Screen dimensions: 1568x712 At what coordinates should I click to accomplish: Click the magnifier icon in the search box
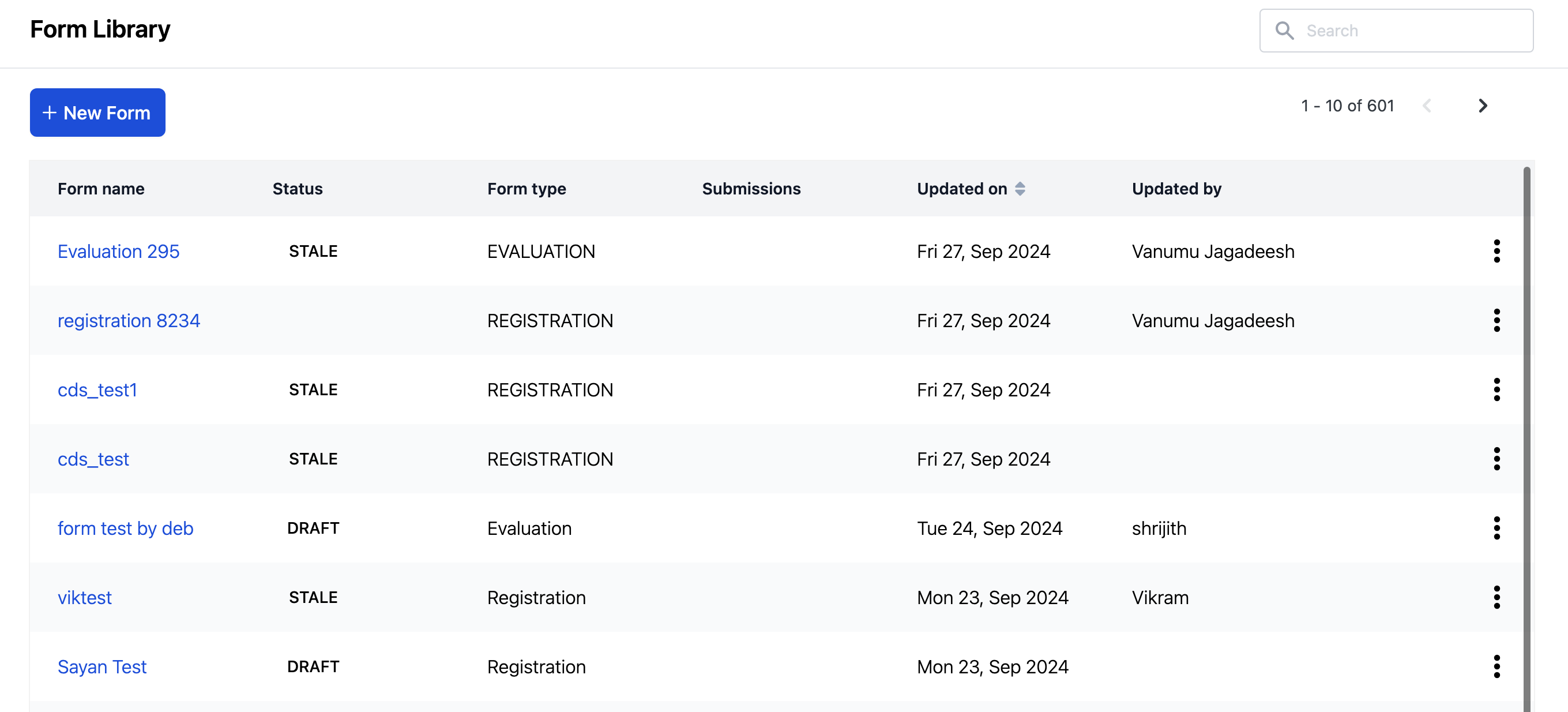click(1284, 31)
